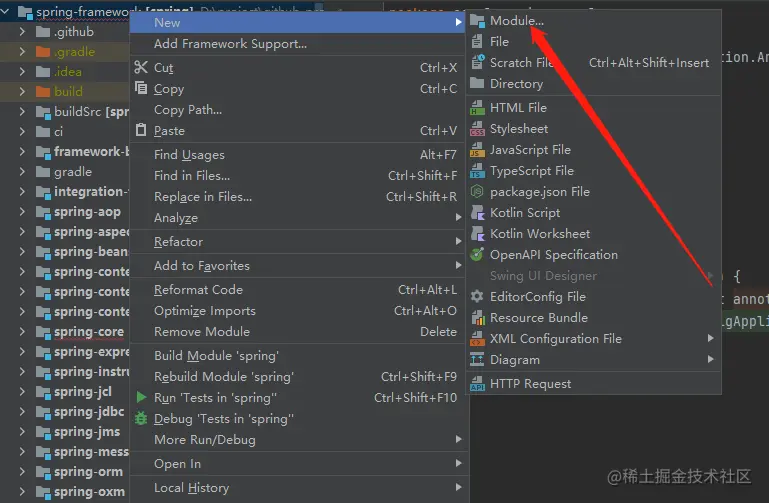Choose Reformat Code
The width and height of the screenshot is (769, 503).
[x=298, y=290]
